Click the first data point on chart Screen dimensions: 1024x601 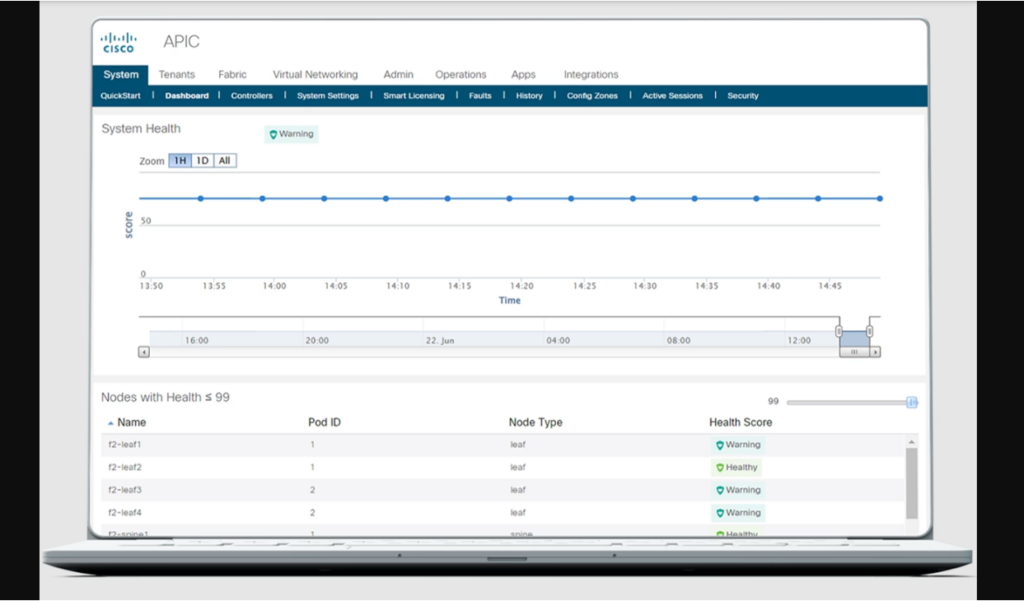click(200, 199)
